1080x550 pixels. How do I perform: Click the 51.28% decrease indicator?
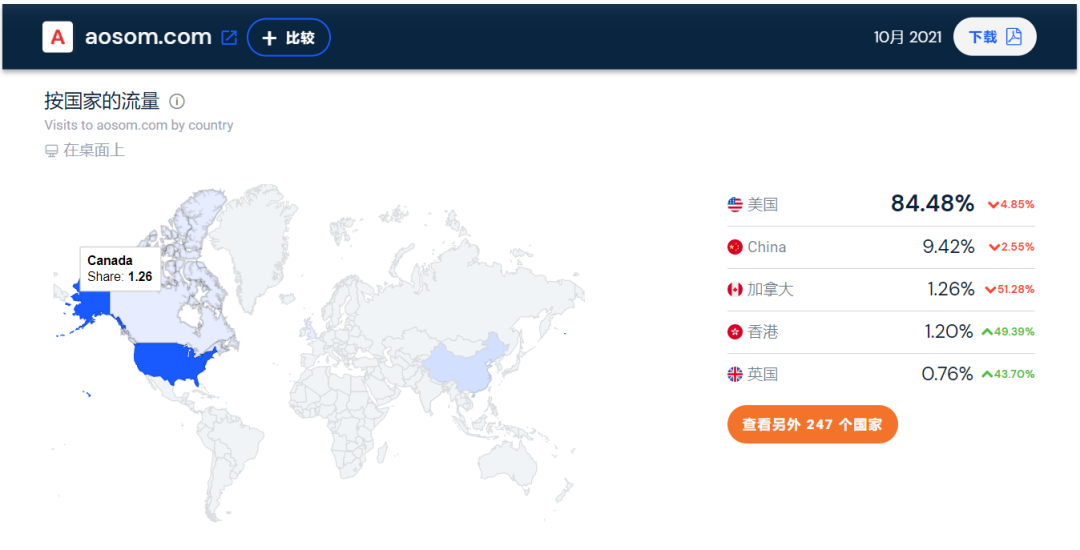(1009, 290)
